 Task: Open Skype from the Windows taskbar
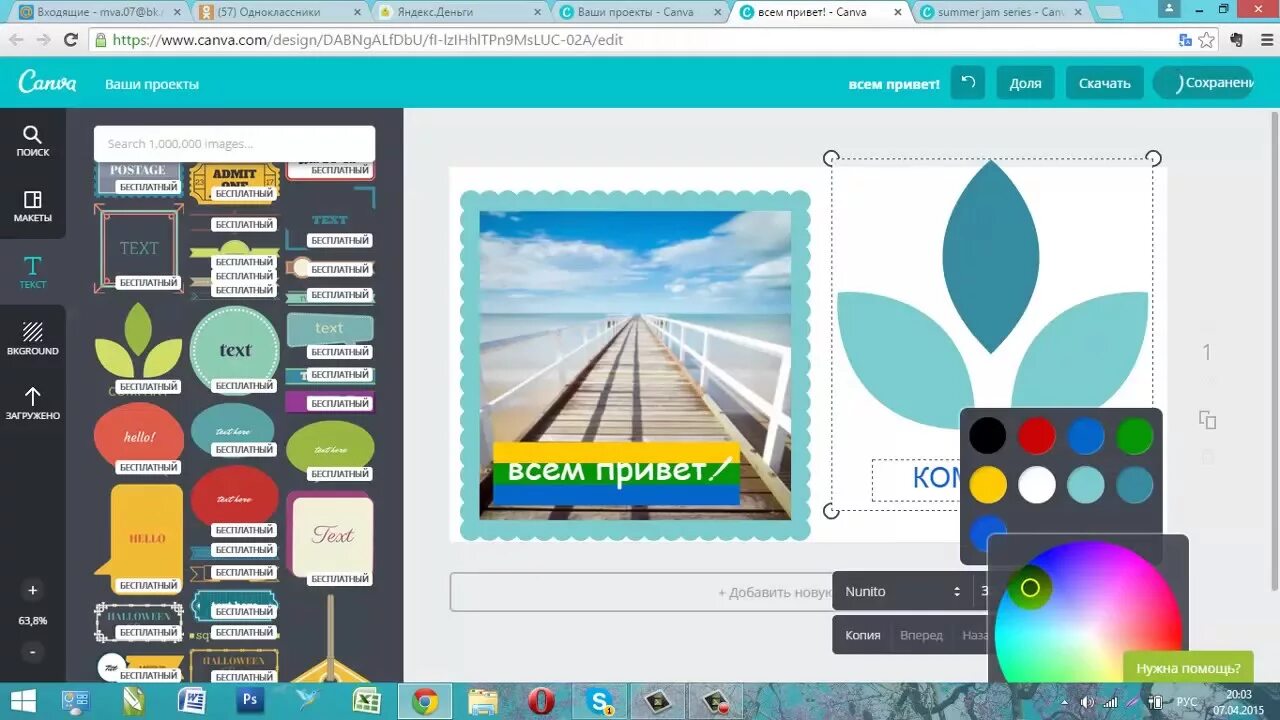pyautogui.click(x=598, y=702)
